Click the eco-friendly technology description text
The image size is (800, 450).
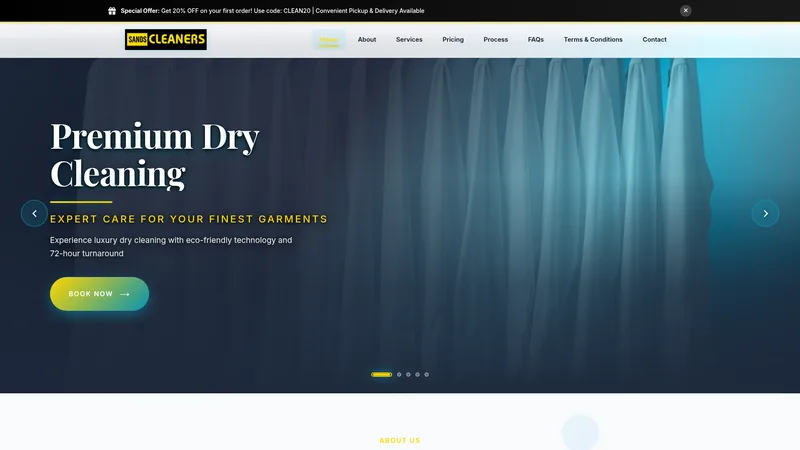point(171,246)
